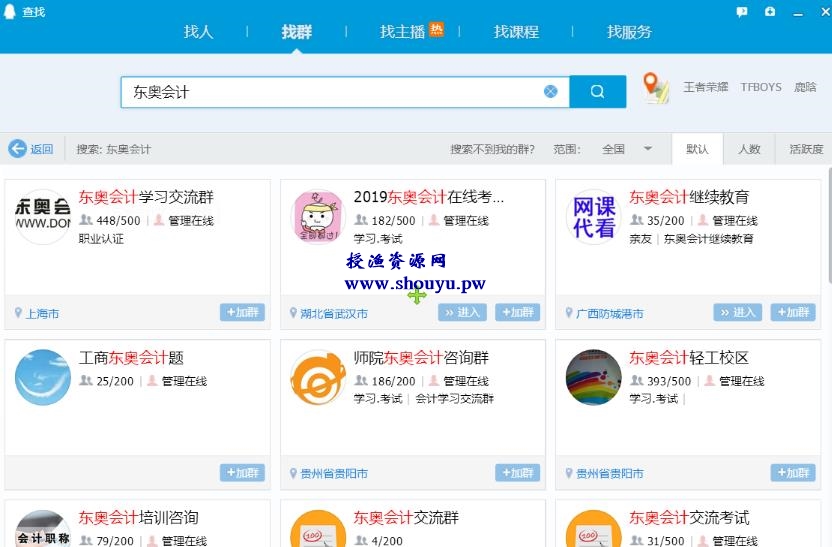The width and height of the screenshot is (832, 547).
Task: Click 进入 for the 广西防城港市 group
Action: click(x=738, y=312)
